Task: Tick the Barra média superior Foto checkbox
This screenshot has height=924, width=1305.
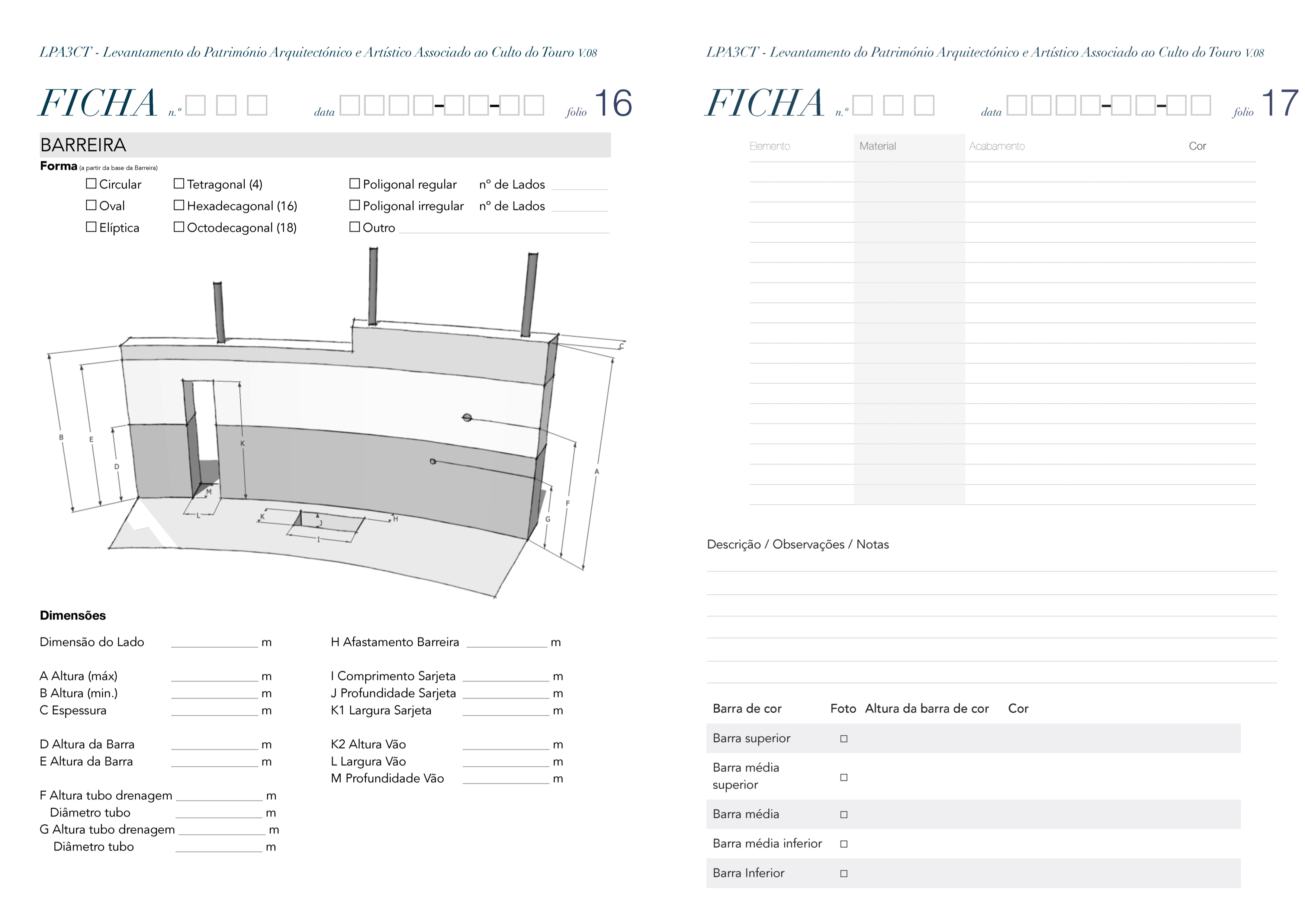Action: 843,777
